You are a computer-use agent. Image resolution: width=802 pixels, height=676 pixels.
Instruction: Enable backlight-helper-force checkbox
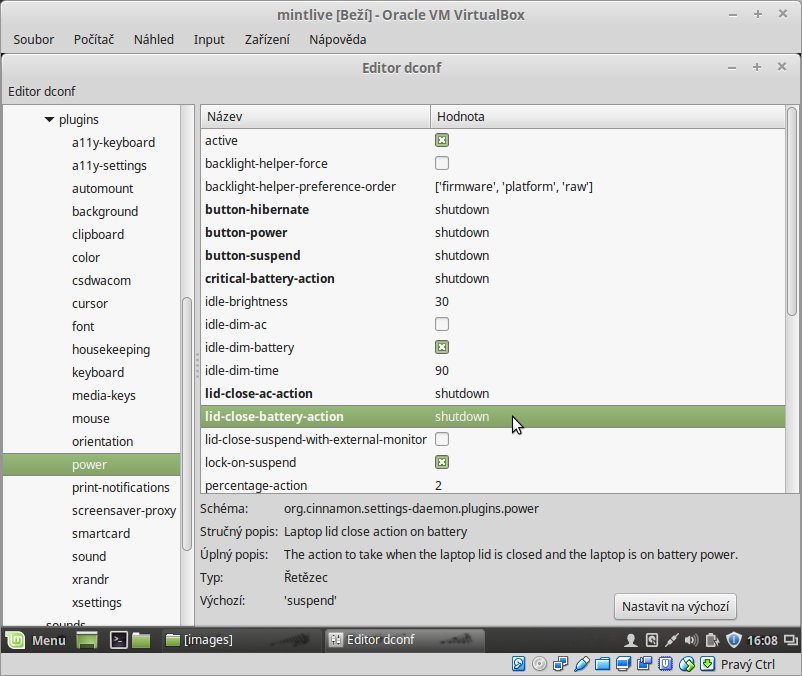point(442,163)
